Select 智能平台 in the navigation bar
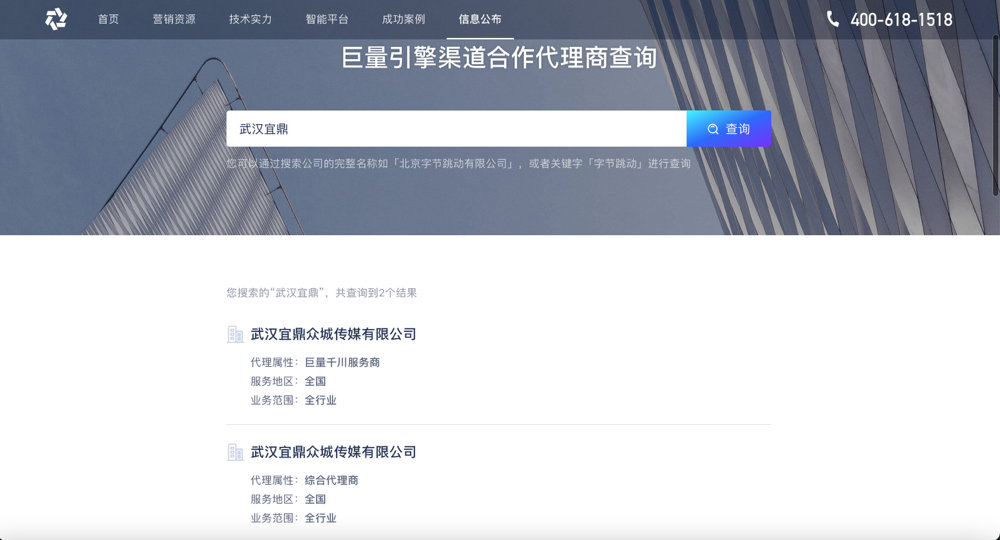Screen dimensions: 1000x540 327,19
